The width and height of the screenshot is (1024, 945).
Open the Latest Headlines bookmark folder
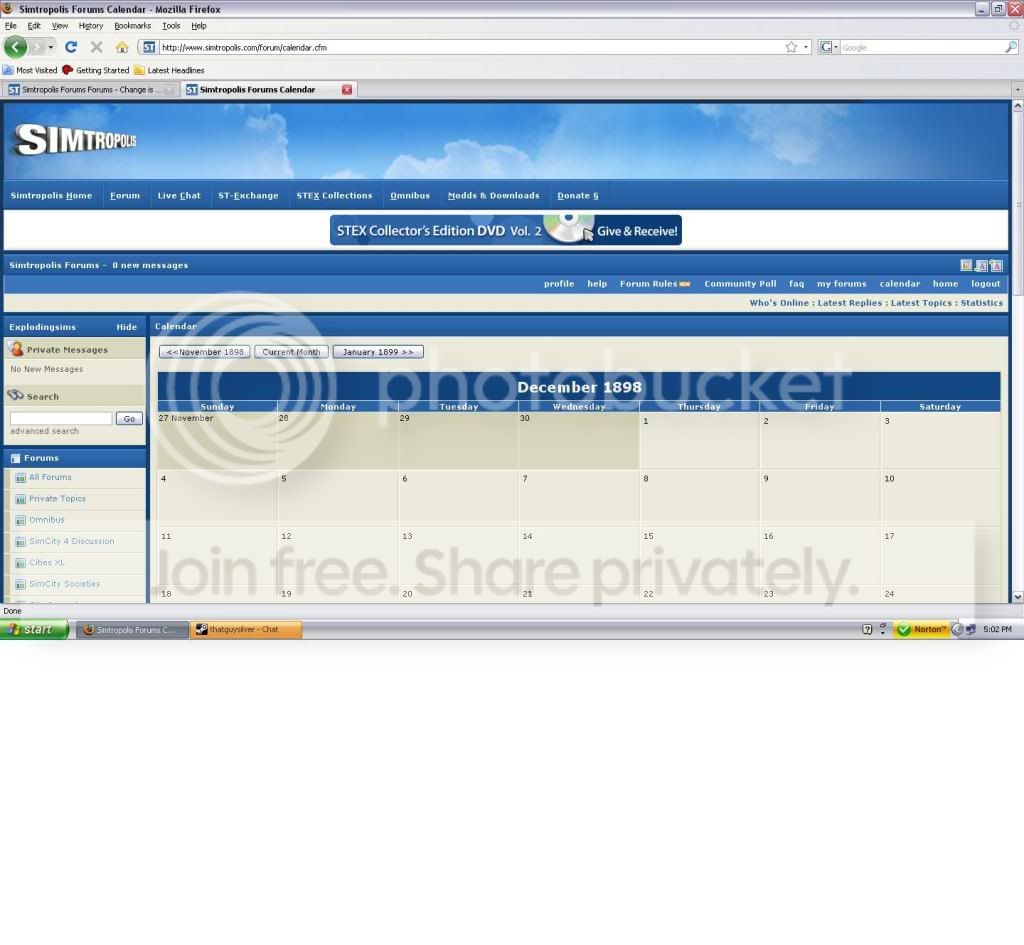(169, 71)
